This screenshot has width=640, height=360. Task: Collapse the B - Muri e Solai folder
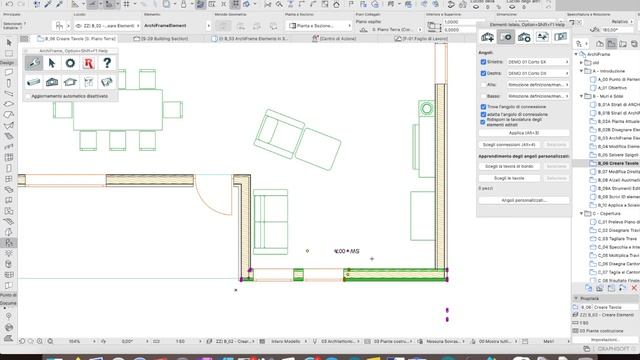point(581,96)
